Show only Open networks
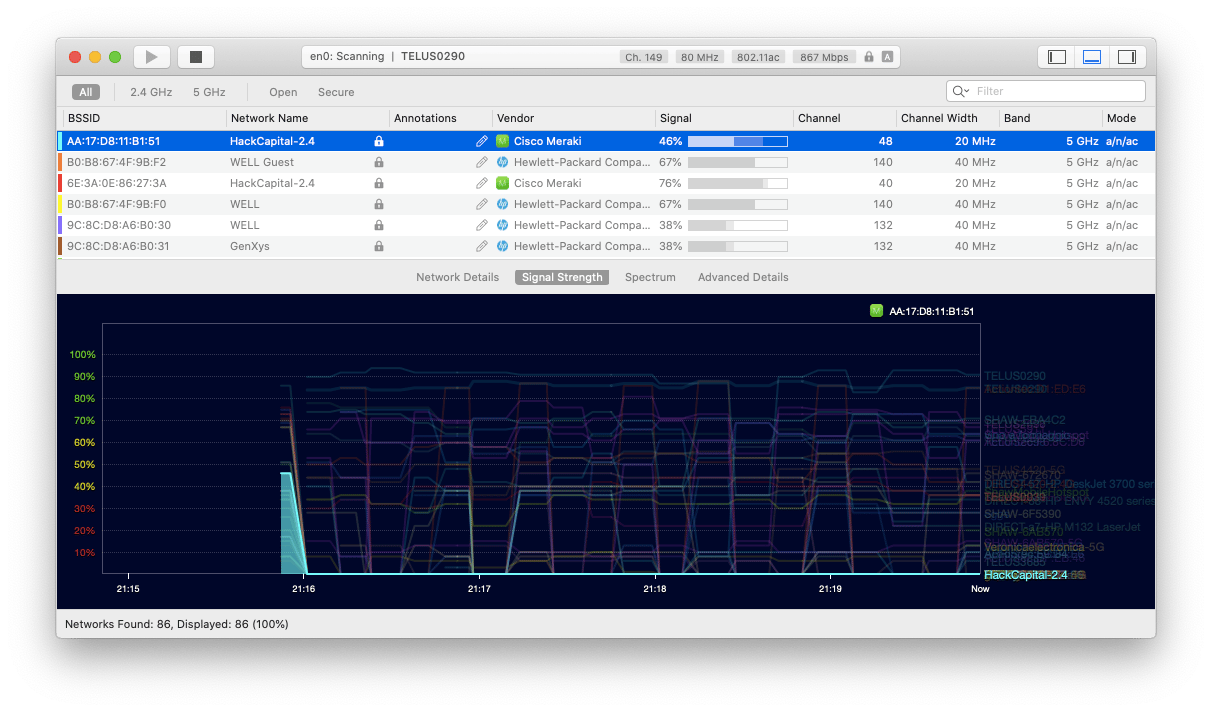 [283, 92]
